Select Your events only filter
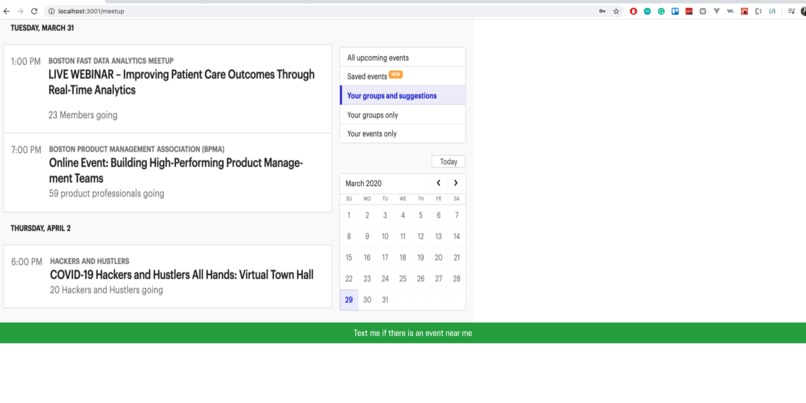Viewport: 806px width, 403px height. point(402,134)
